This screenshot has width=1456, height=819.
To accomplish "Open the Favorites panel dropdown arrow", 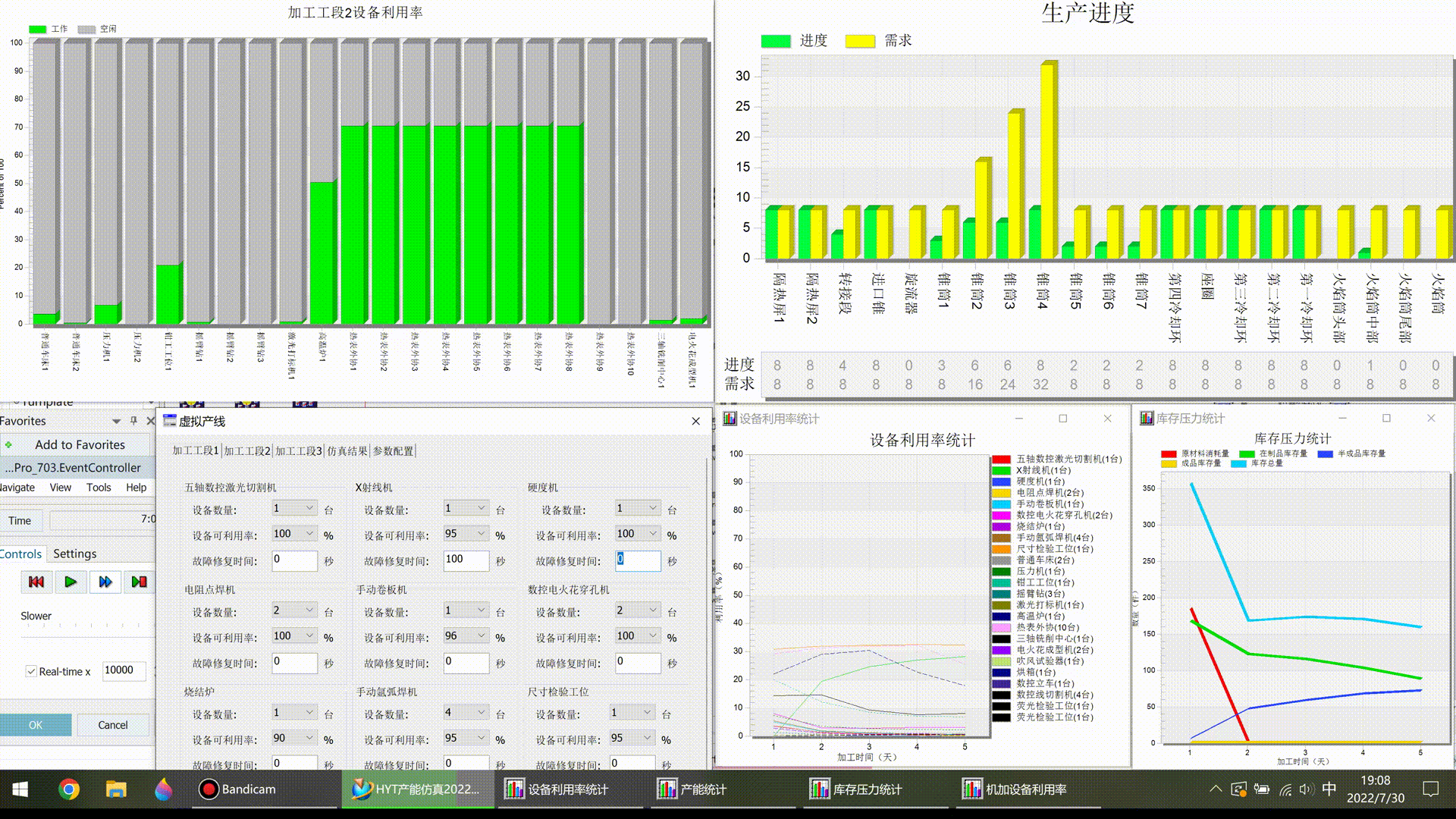I will [x=116, y=421].
